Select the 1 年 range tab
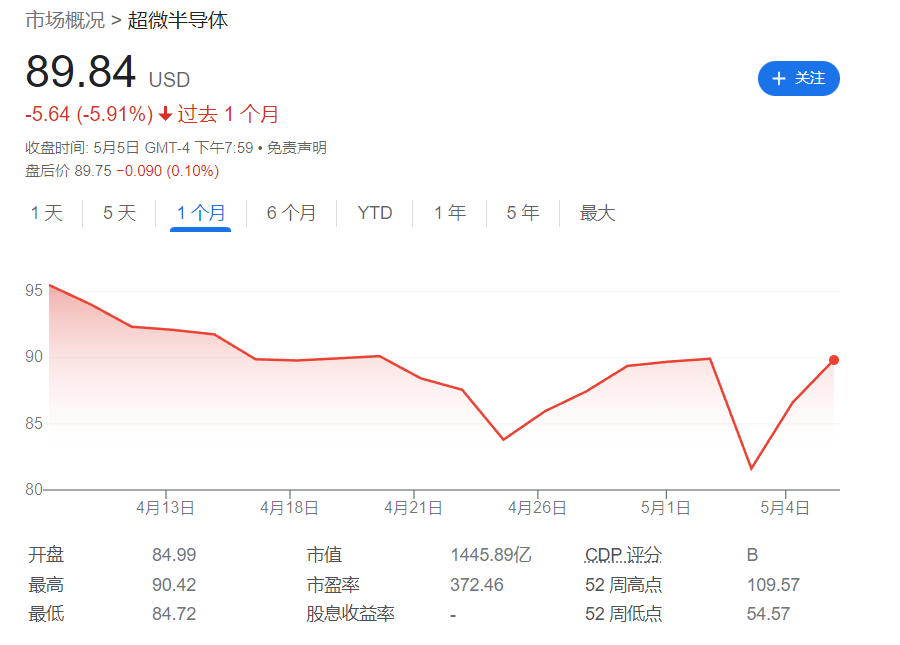The width and height of the screenshot is (900, 645). pos(450,213)
